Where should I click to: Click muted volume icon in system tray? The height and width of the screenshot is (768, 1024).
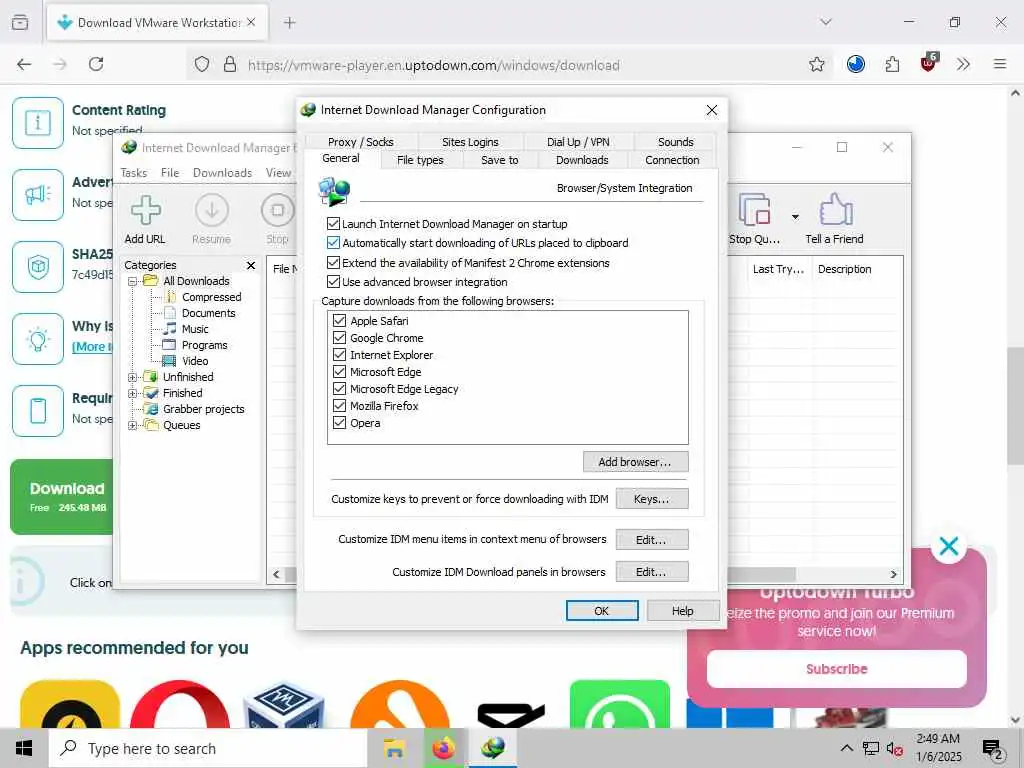click(x=894, y=749)
